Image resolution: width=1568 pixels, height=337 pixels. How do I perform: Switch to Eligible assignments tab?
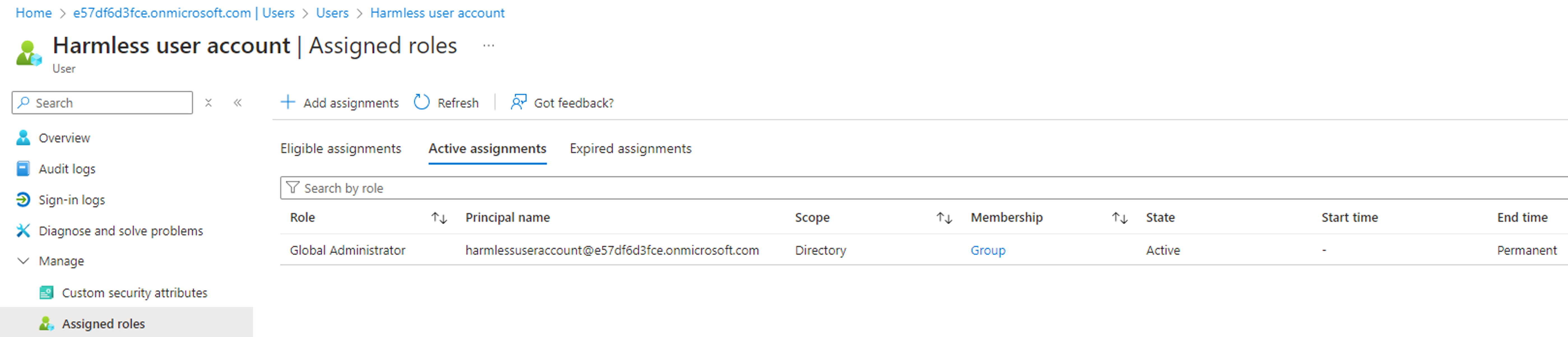tap(340, 148)
